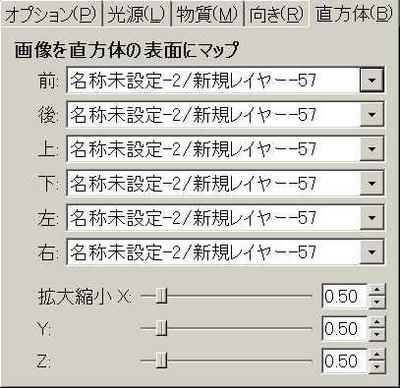Open the 下 image dropdown arrow
This screenshot has width=400, height=388.
pos(371,183)
